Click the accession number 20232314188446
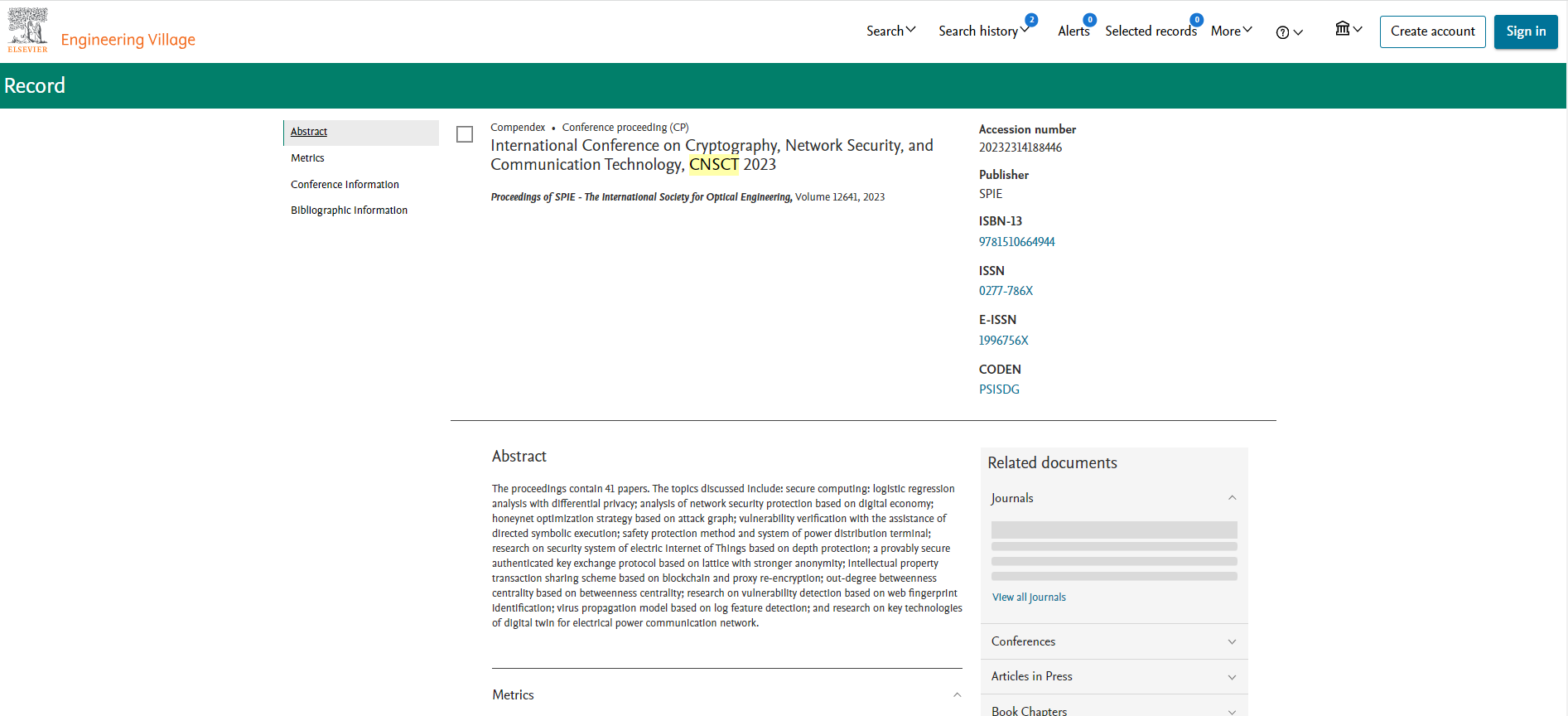 (x=1020, y=148)
